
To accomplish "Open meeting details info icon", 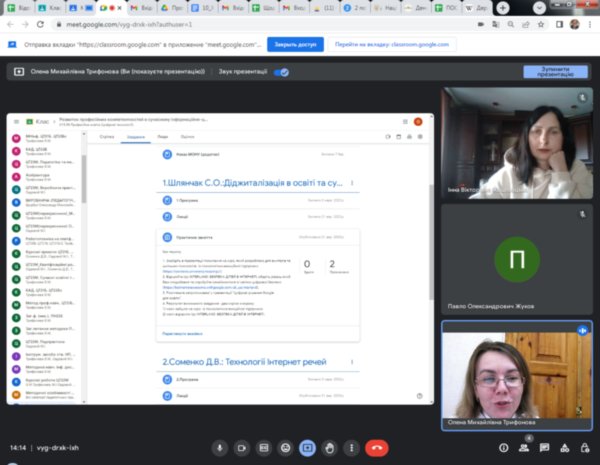I will [502, 448].
